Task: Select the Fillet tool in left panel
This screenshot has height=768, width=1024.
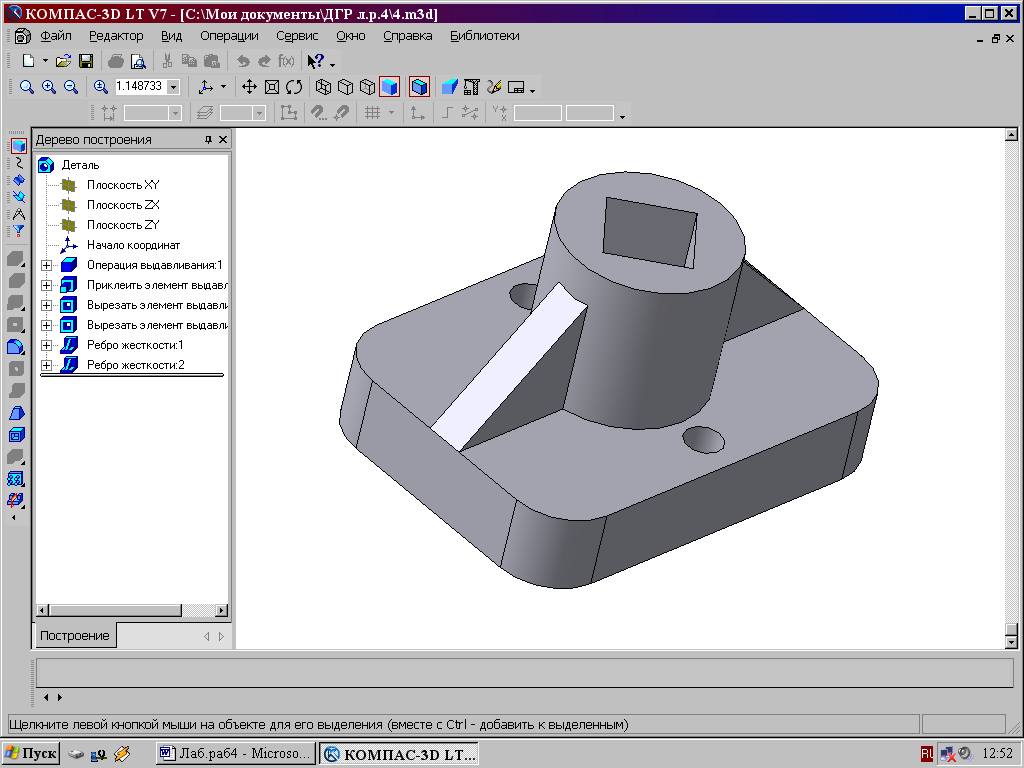Action: tap(16, 347)
